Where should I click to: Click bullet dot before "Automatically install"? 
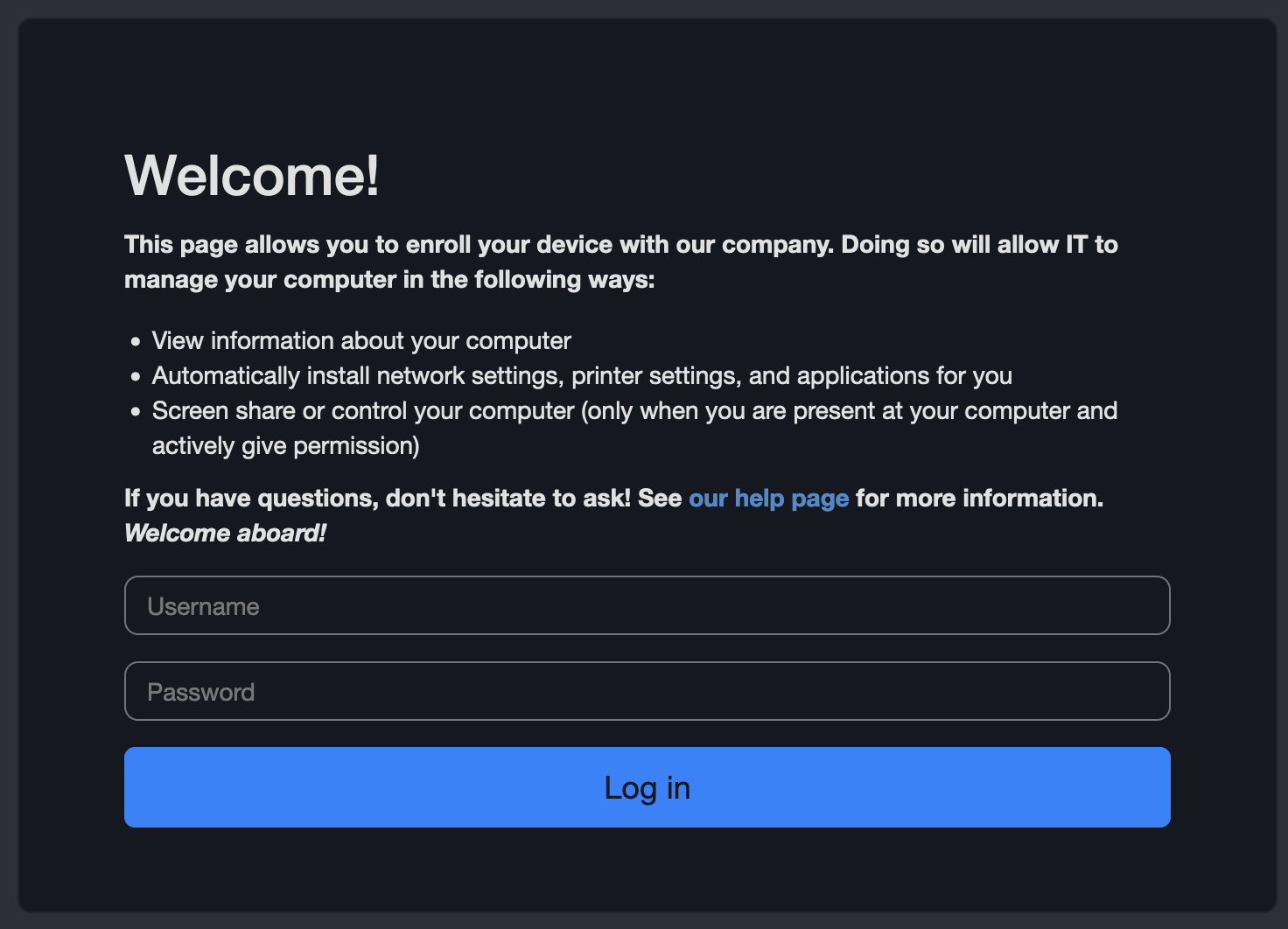click(x=136, y=376)
